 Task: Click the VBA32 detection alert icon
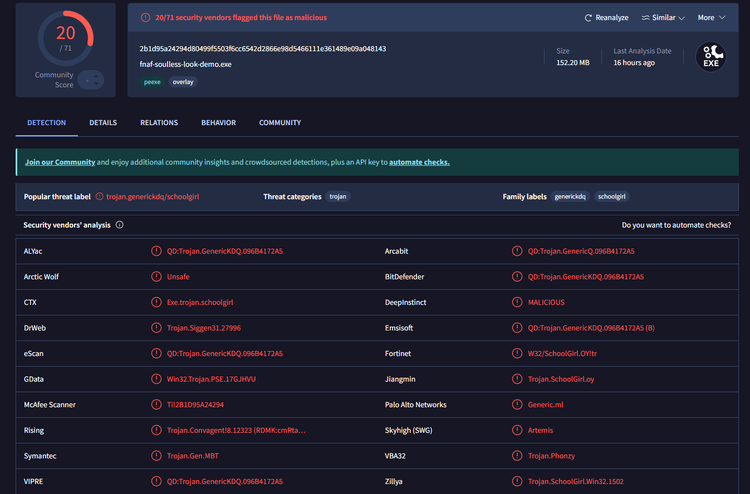tap(517, 456)
